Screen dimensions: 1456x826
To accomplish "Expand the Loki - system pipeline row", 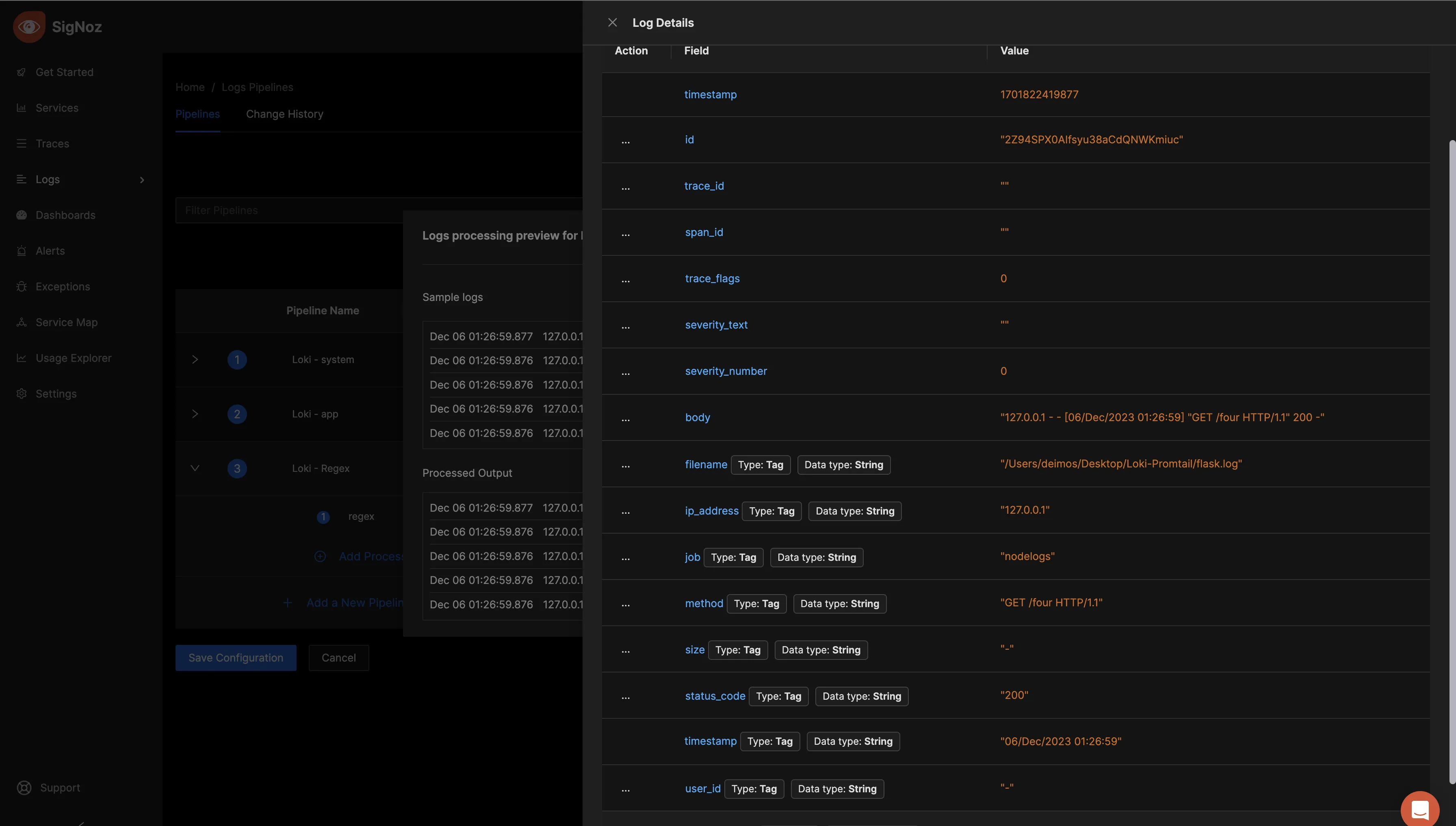I will [195, 359].
